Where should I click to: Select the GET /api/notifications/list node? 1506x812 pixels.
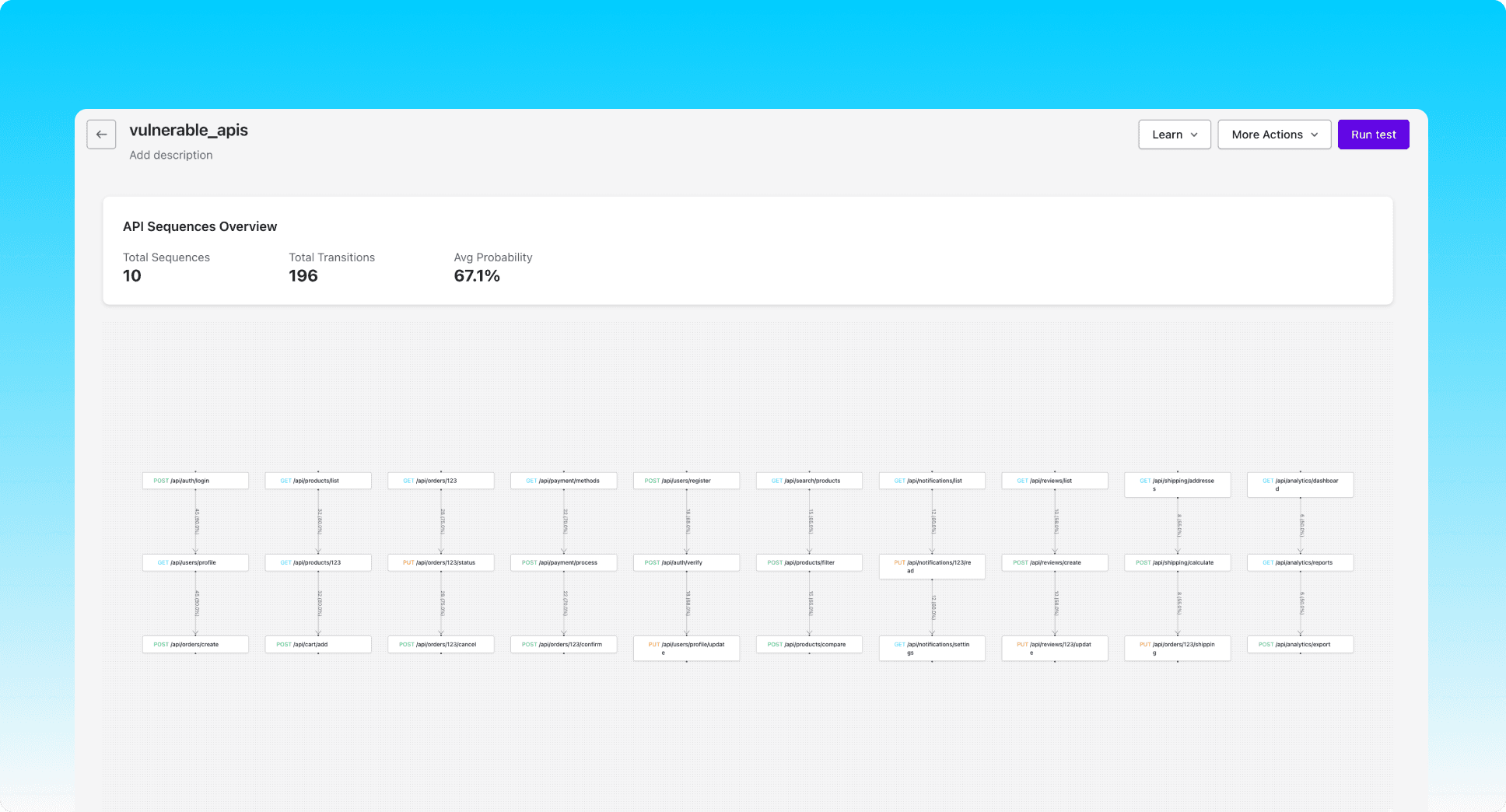pyautogui.click(x=932, y=481)
